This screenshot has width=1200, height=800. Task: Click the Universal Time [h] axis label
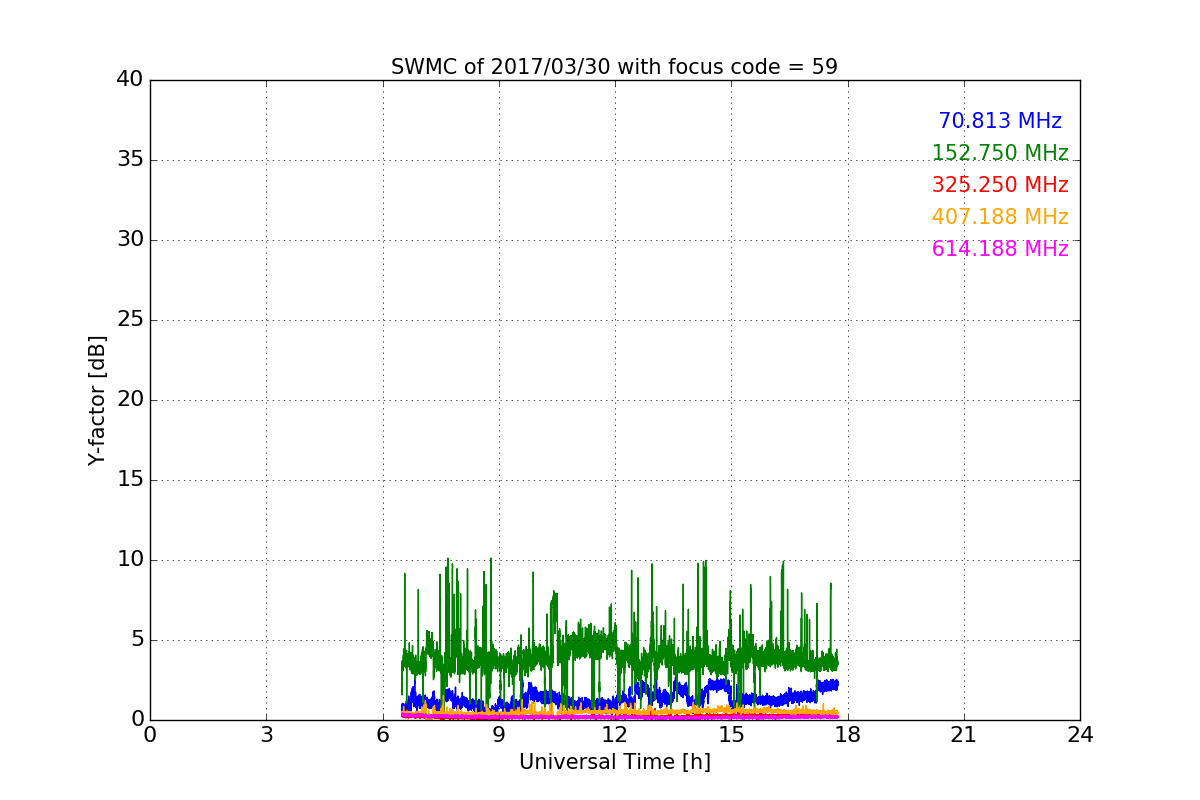click(x=615, y=762)
